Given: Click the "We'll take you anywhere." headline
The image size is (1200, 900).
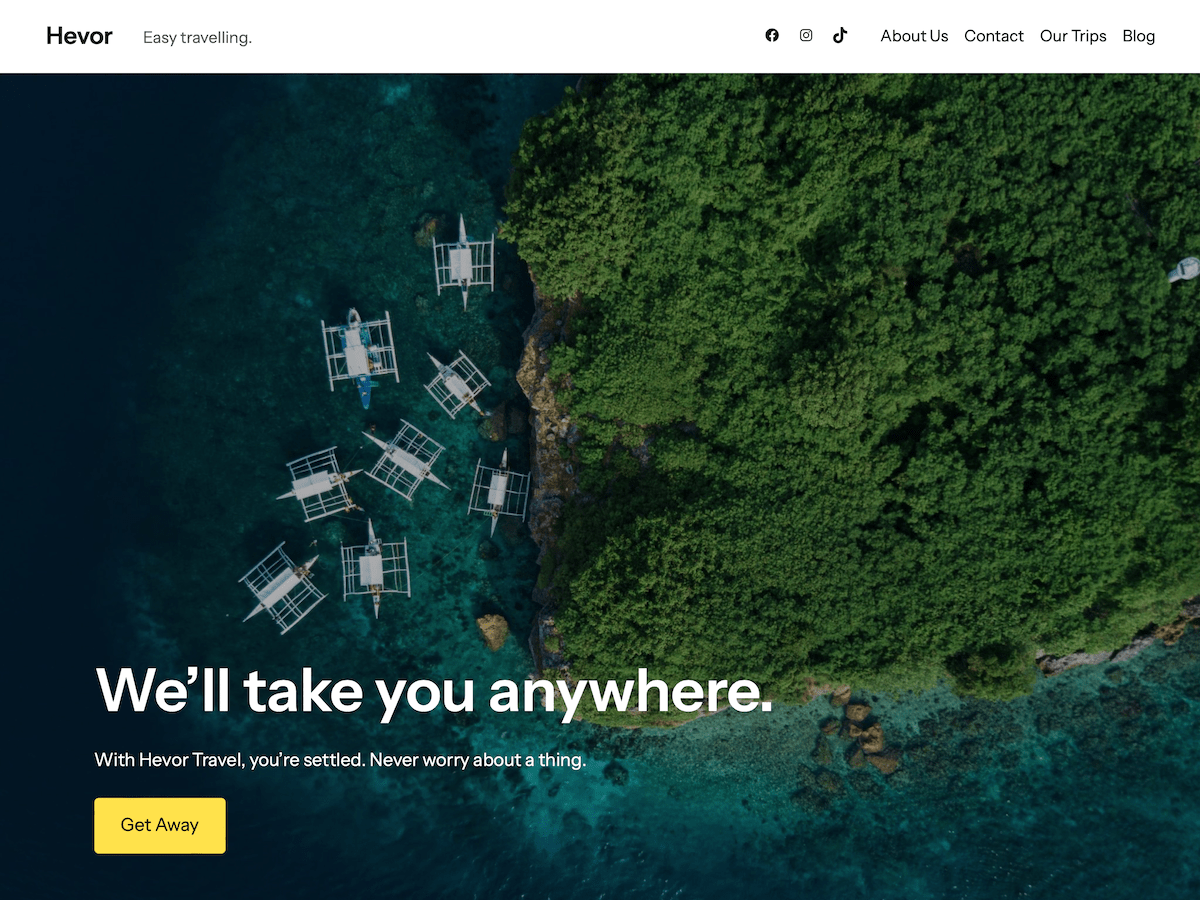Looking at the screenshot, I should (434, 690).
